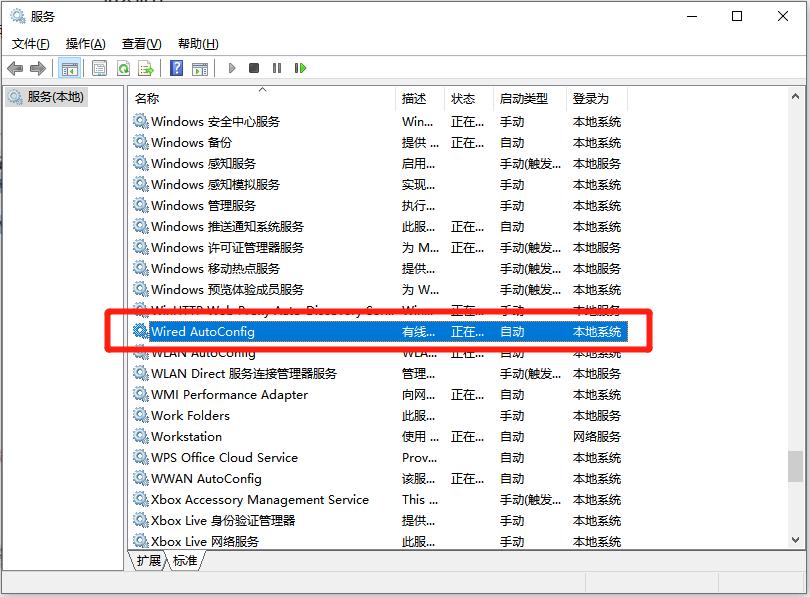Restart the selected service
This screenshot has height=597, width=810.
click(302, 68)
